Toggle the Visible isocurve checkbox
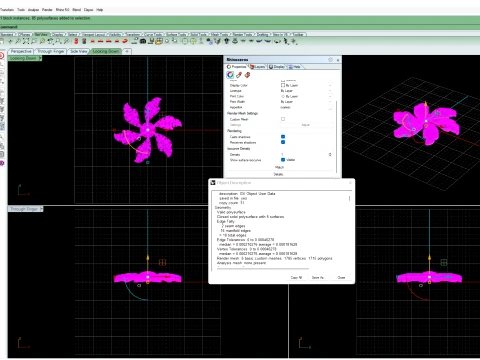480x360 pixels. point(283,160)
